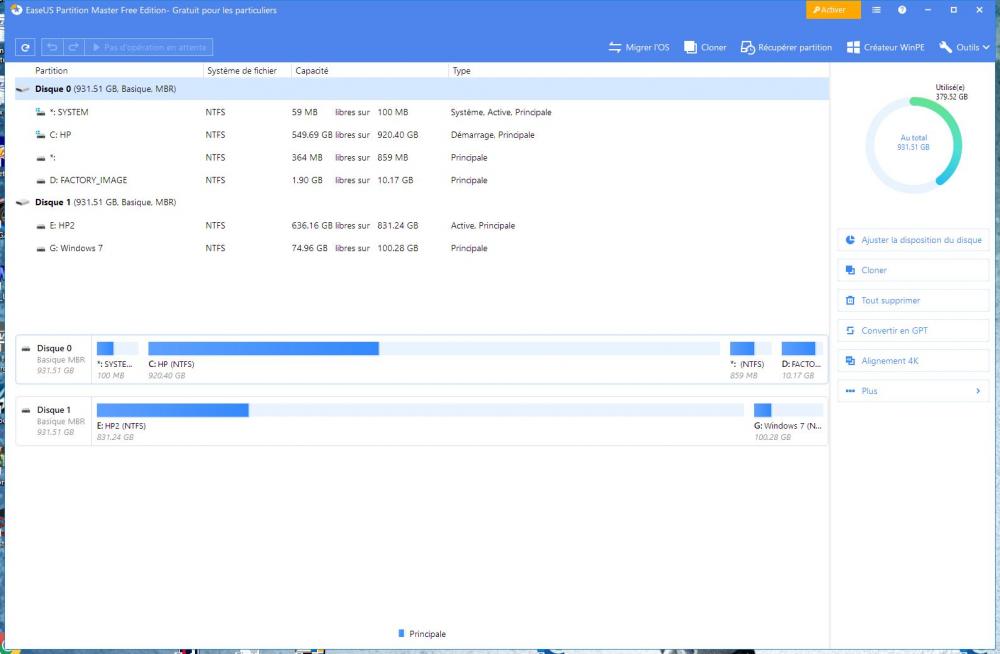Viewport: 1000px width, 654px height.
Task: Select the unlabeled 859 MB partition row
Action: click(x=422, y=157)
